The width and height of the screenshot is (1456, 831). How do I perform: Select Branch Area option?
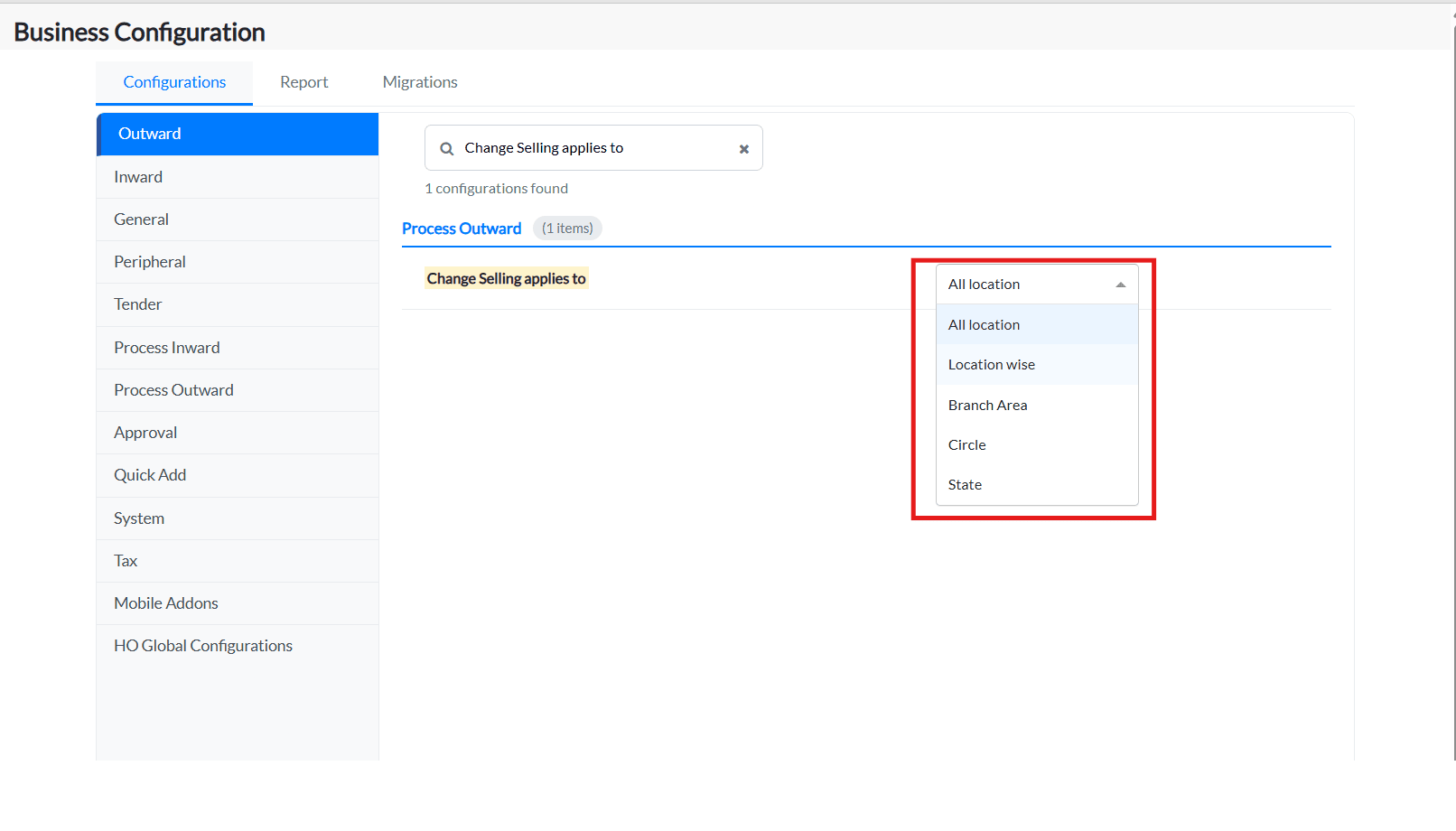point(987,406)
